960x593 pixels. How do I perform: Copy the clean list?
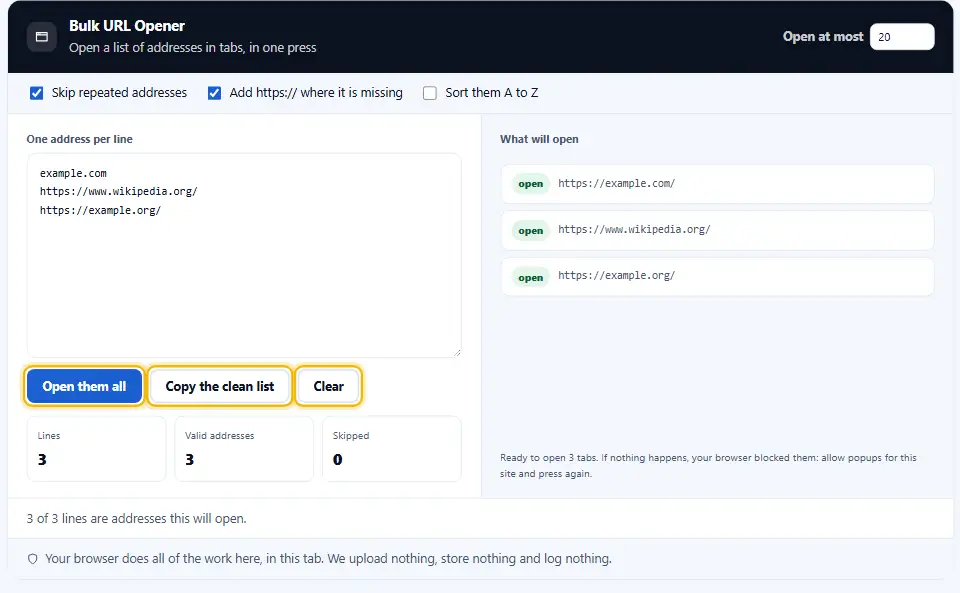(220, 386)
